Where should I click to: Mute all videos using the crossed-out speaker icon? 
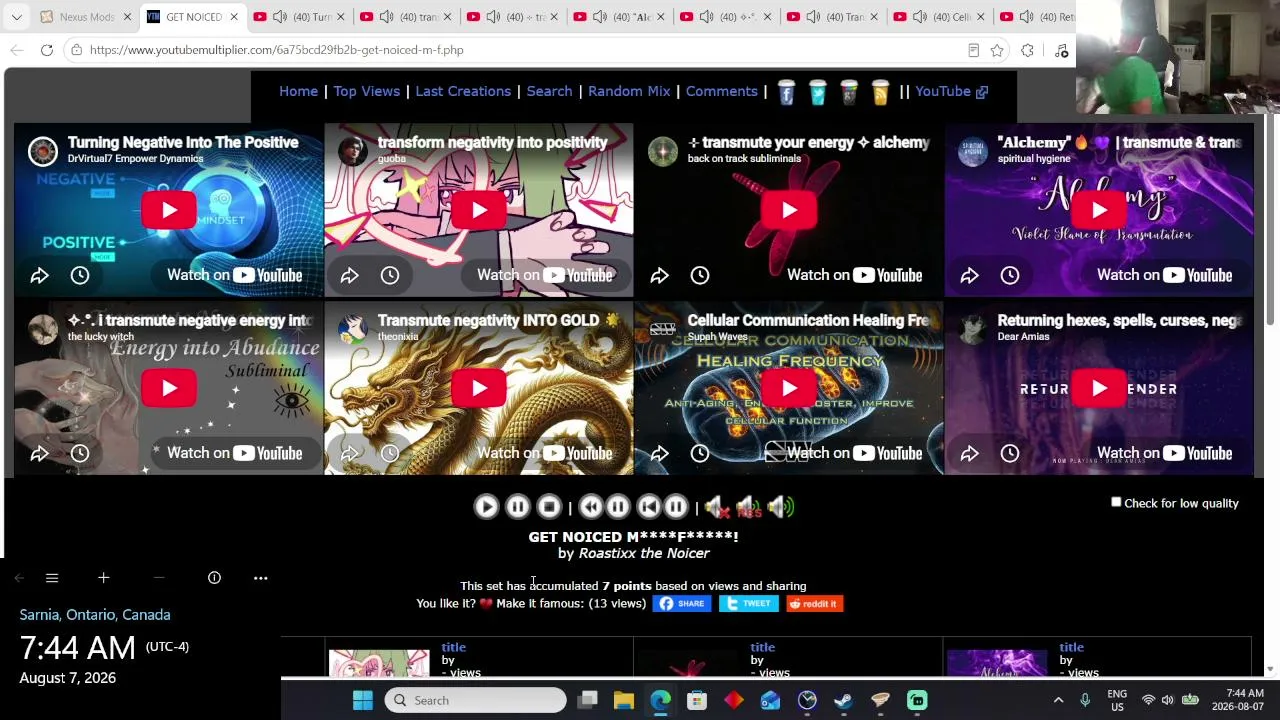tap(716, 507)
